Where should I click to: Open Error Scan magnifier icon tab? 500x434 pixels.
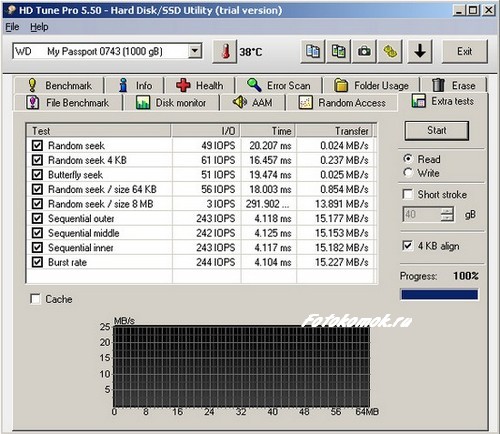click(x=254, y=85)
